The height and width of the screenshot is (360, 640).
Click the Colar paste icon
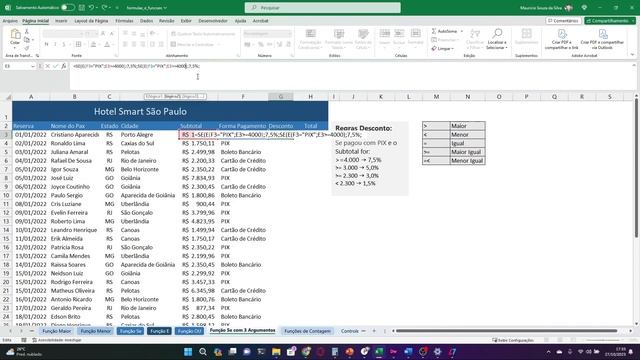pos(15,35)
